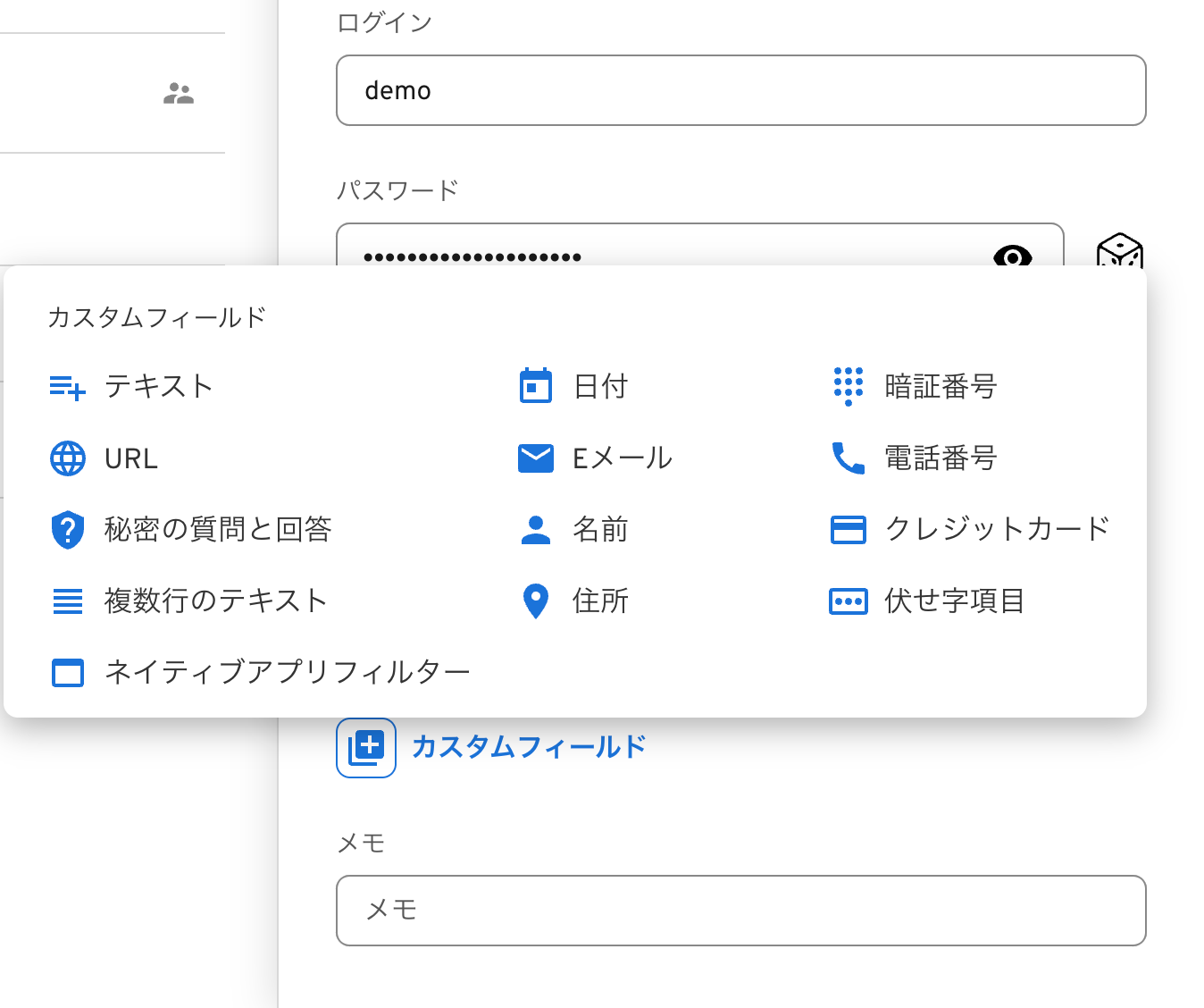The width and height of the screenshot is (1204, 1008).
Task: Click the URL globe icon
Action: tap(67, 458)
